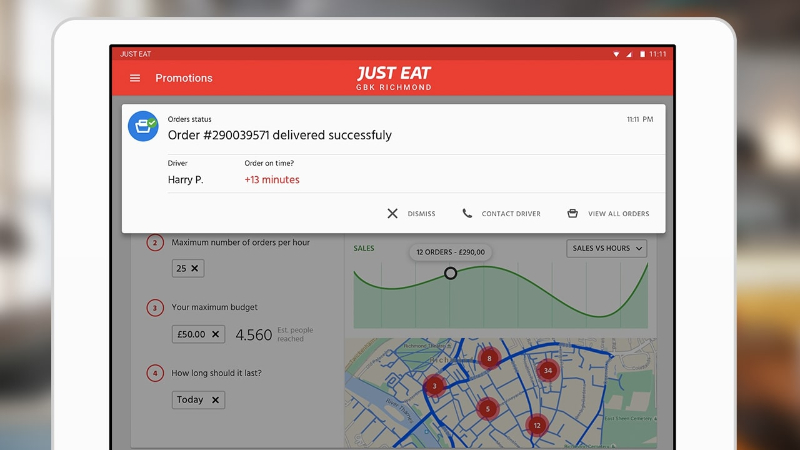Click the cellular signal status icon

[629, 54]
